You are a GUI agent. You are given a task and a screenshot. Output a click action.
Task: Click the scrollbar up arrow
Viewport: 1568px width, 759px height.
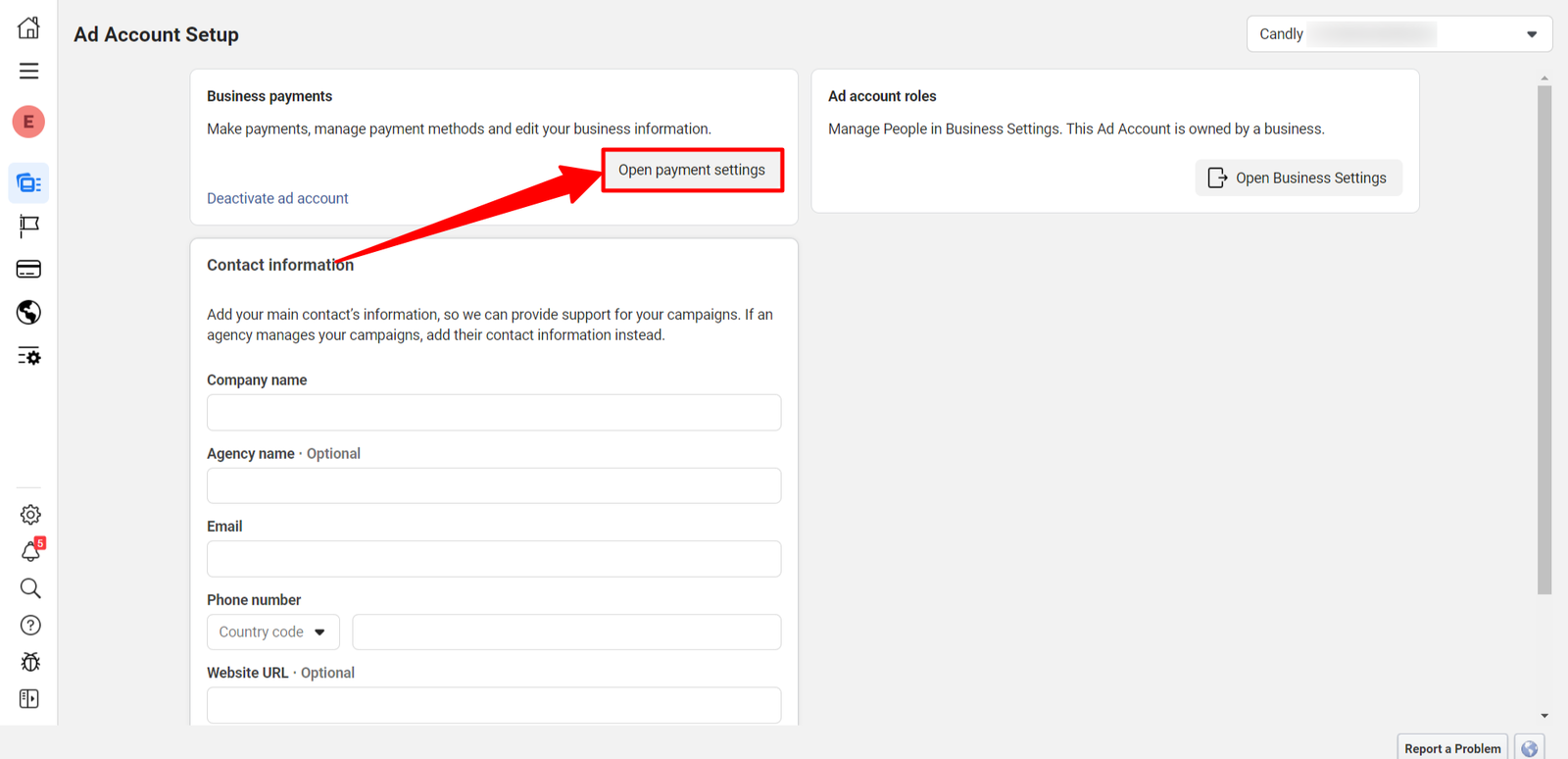point(1544,77)
